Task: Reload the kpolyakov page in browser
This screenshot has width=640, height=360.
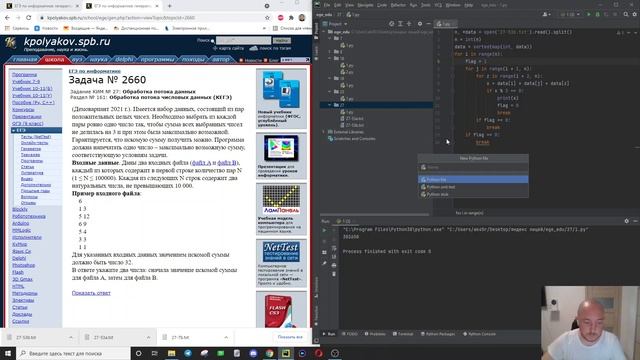Action: [28, 18]
